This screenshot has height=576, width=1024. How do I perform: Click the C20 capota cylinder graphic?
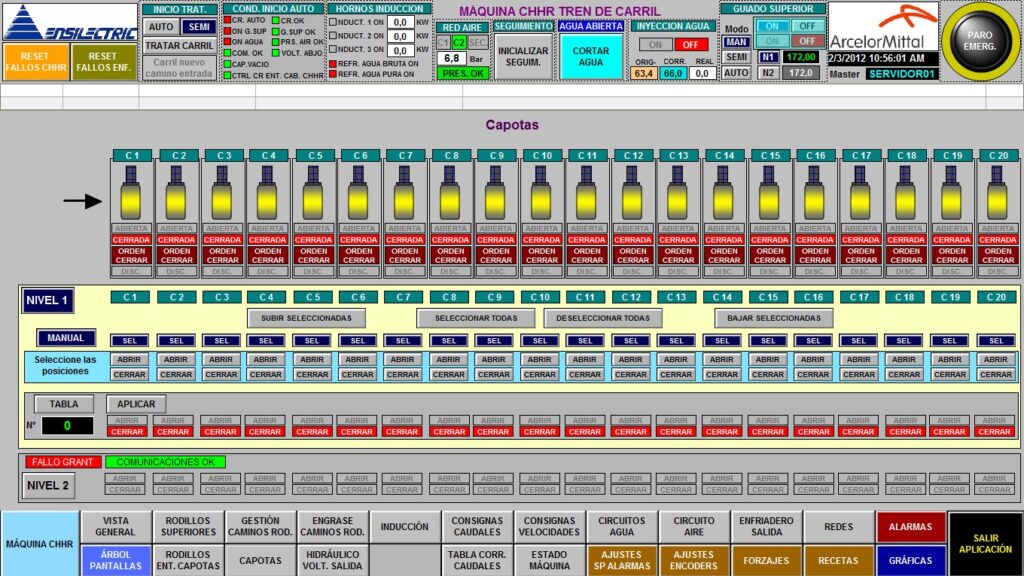click(x=997, y=194)
